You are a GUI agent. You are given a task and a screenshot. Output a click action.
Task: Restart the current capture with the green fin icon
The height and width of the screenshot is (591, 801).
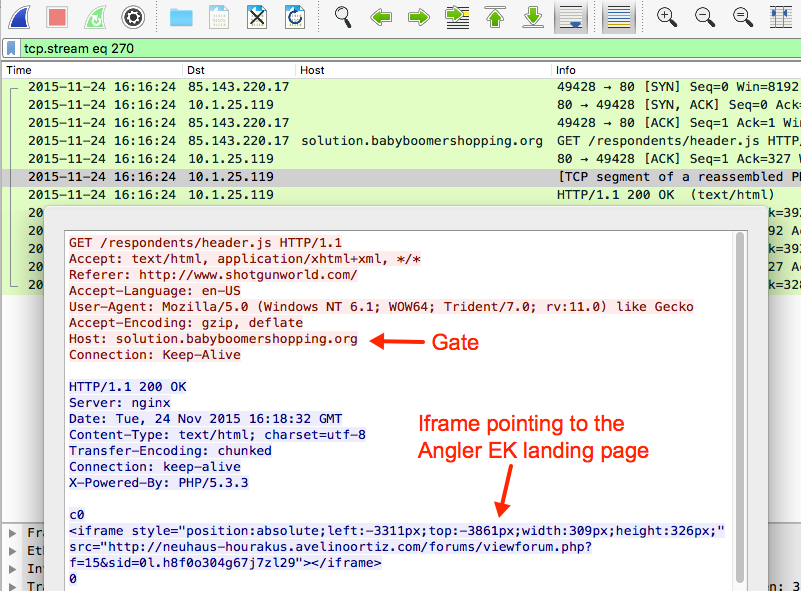pyautogui.click(x=95, y=17)
